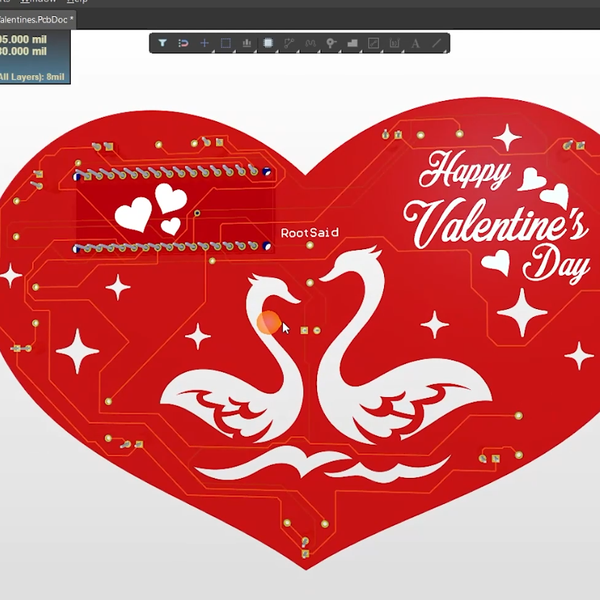Click the RootSaid silkscreen text

tap(310, 233)
